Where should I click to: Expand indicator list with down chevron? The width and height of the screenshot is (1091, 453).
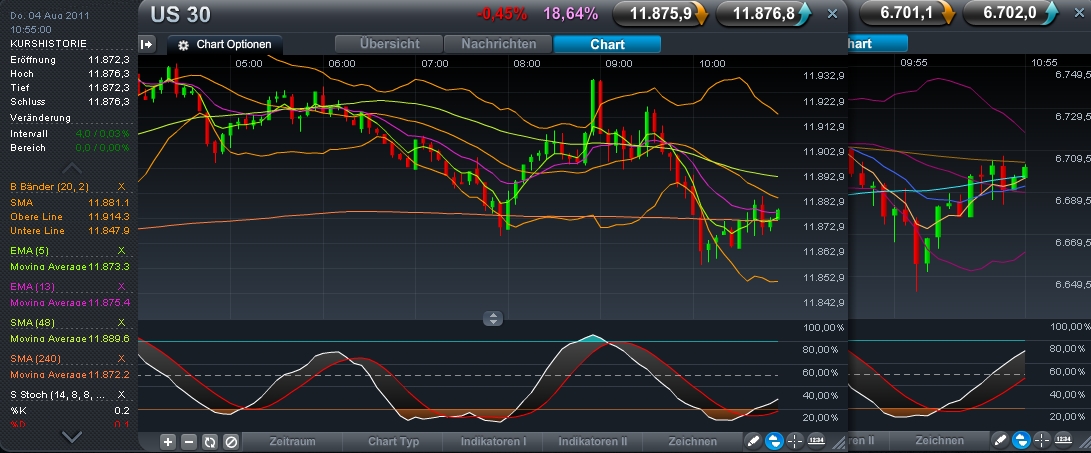pyautogui.click(x=72, y=437)
